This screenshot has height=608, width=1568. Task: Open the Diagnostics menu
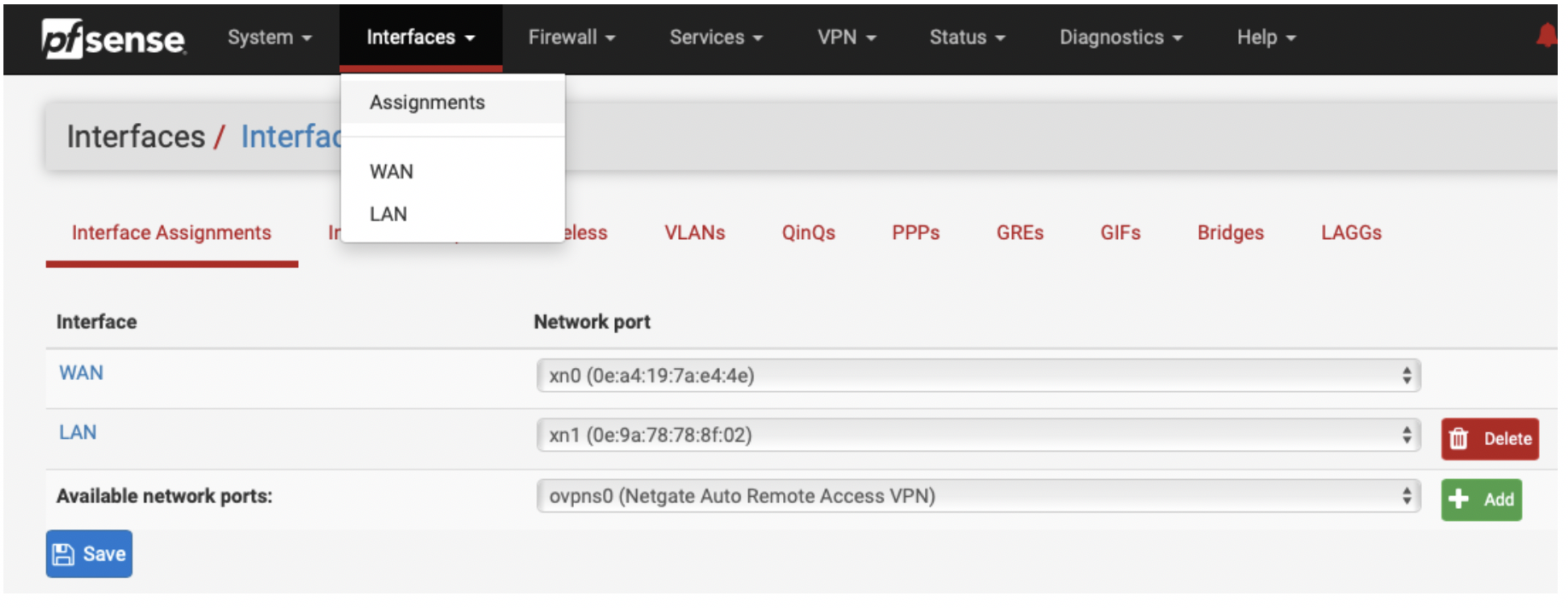click(x=1120, y=38)
